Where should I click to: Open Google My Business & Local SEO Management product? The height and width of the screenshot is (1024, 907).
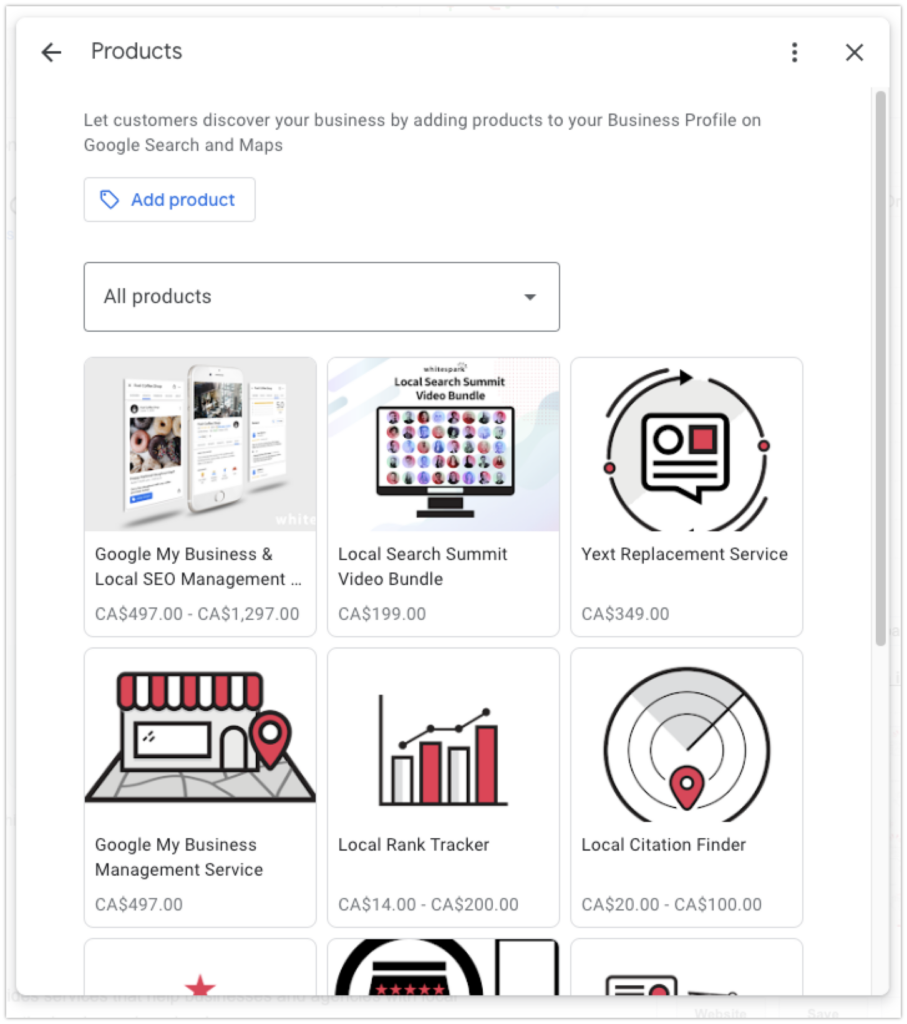click(x=200, y=497)
